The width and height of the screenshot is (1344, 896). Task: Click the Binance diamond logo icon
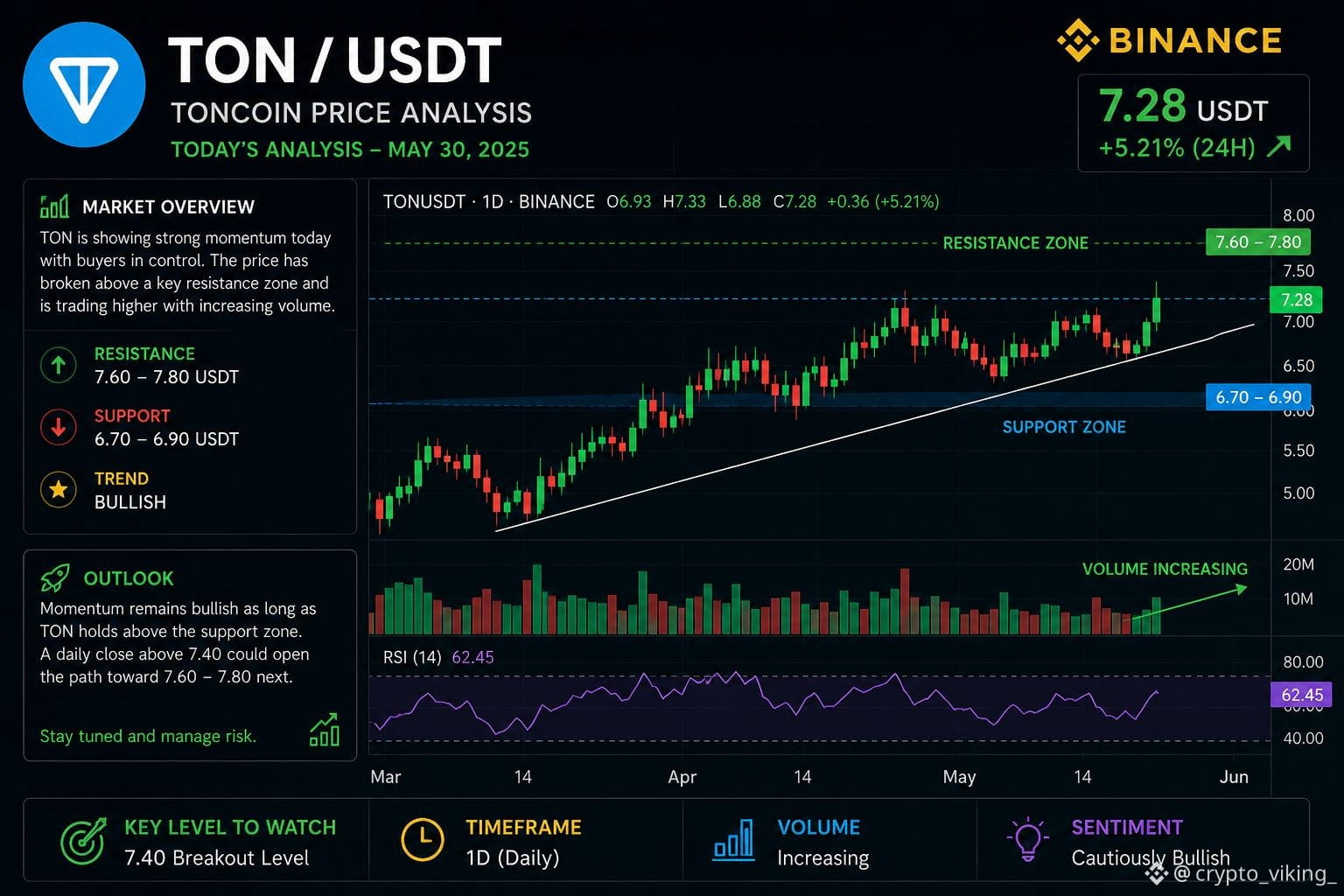pos(1078,40)
